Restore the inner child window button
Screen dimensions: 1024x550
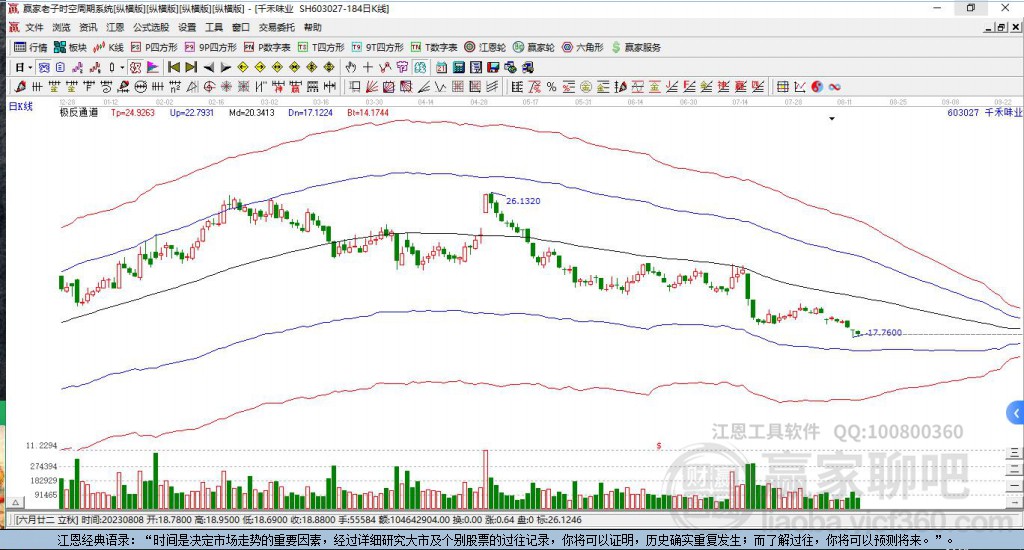(x=1001, y=27)
